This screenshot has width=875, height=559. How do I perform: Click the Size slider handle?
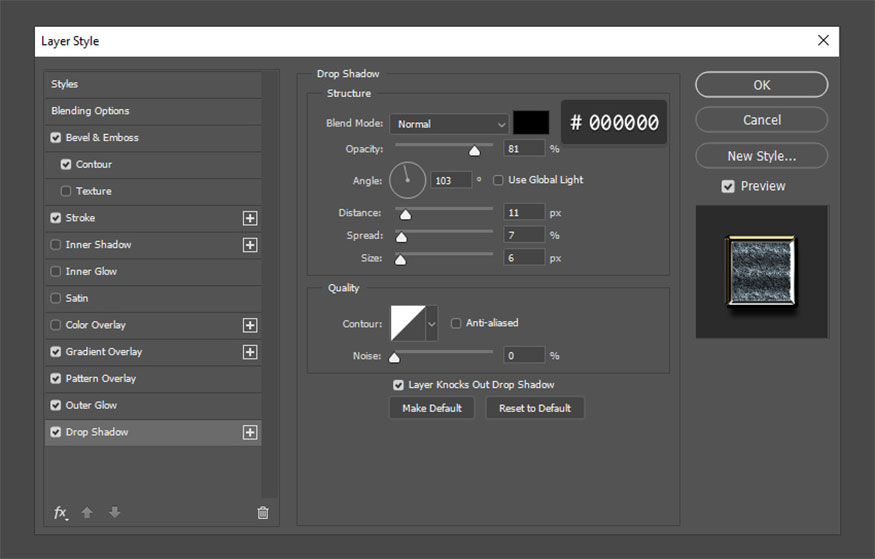400,260
